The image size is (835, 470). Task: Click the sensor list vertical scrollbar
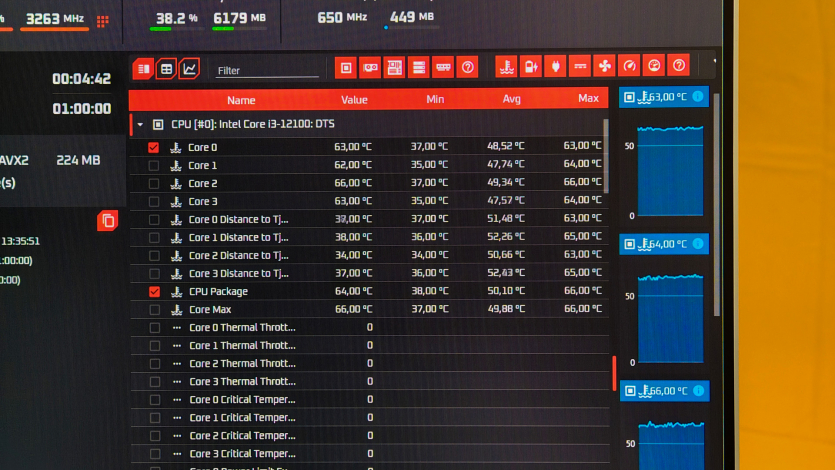[606, 155]
